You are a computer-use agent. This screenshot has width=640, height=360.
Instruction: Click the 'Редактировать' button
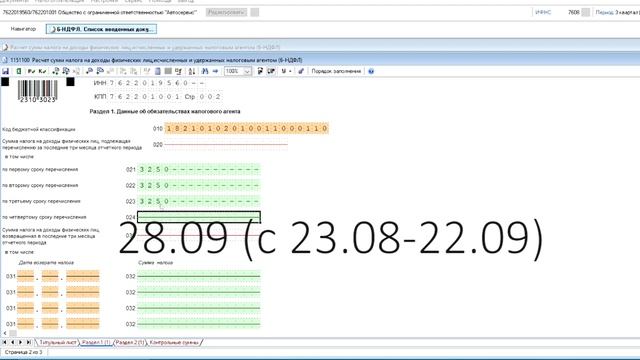click(x=226, y=12)
